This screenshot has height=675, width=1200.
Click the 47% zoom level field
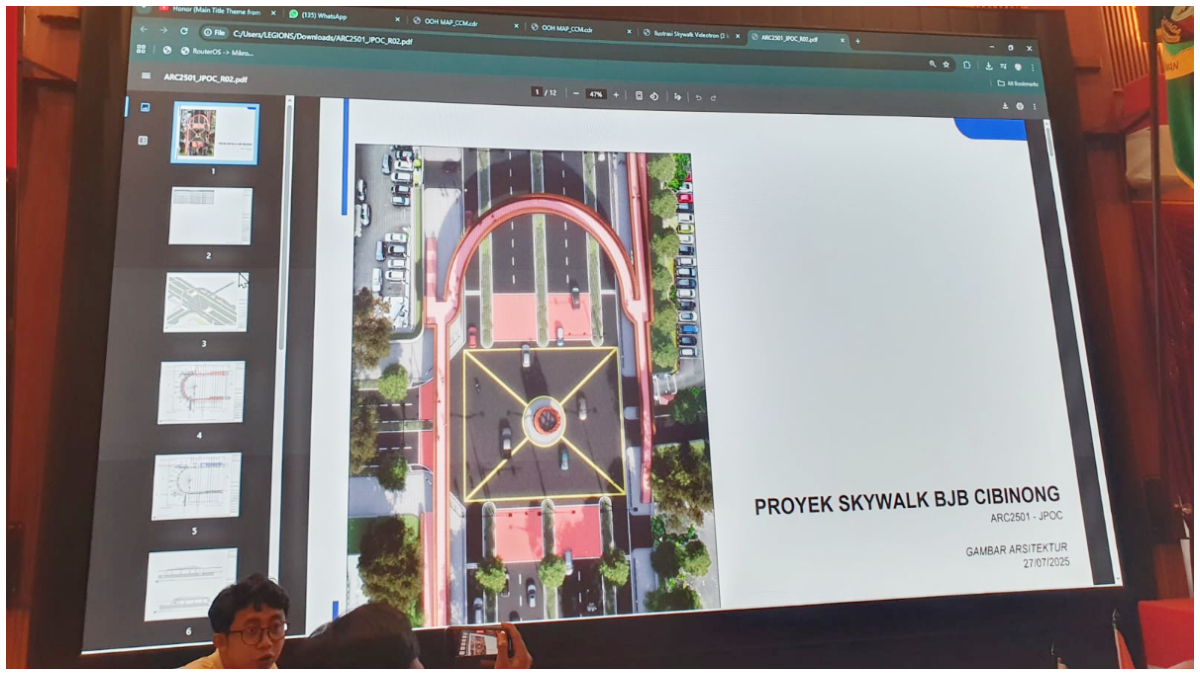point(596,94)
